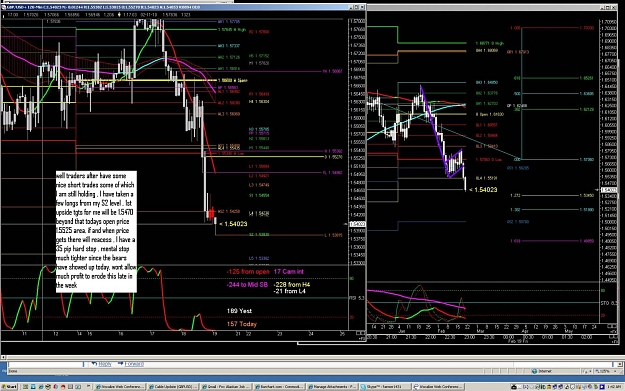Click the '157 Today' range value
This screenshot has width=625, height=391.
242,324
